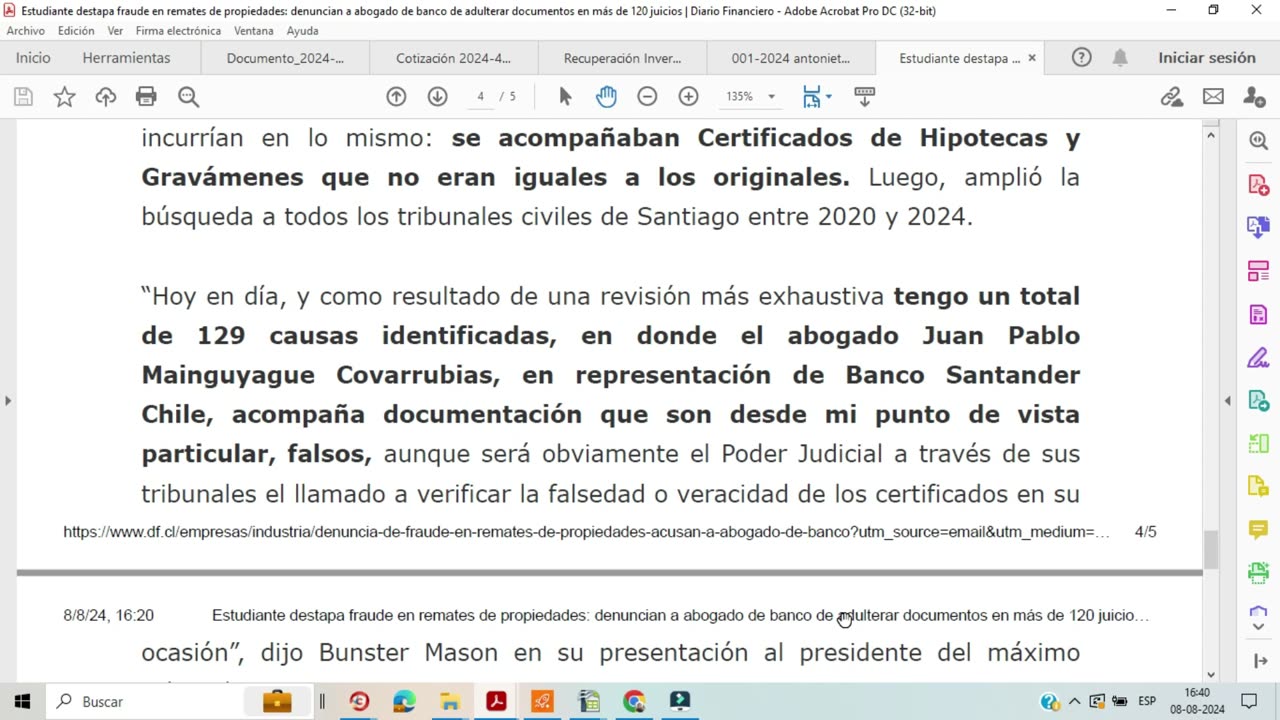Print the document

coord(146,97)
